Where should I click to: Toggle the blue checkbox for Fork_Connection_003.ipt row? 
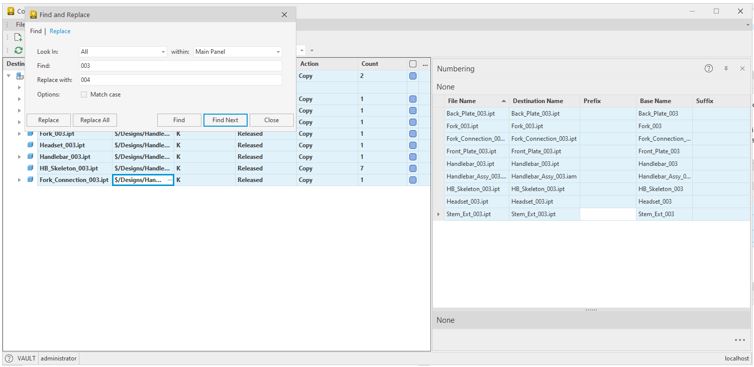(413, 180)
